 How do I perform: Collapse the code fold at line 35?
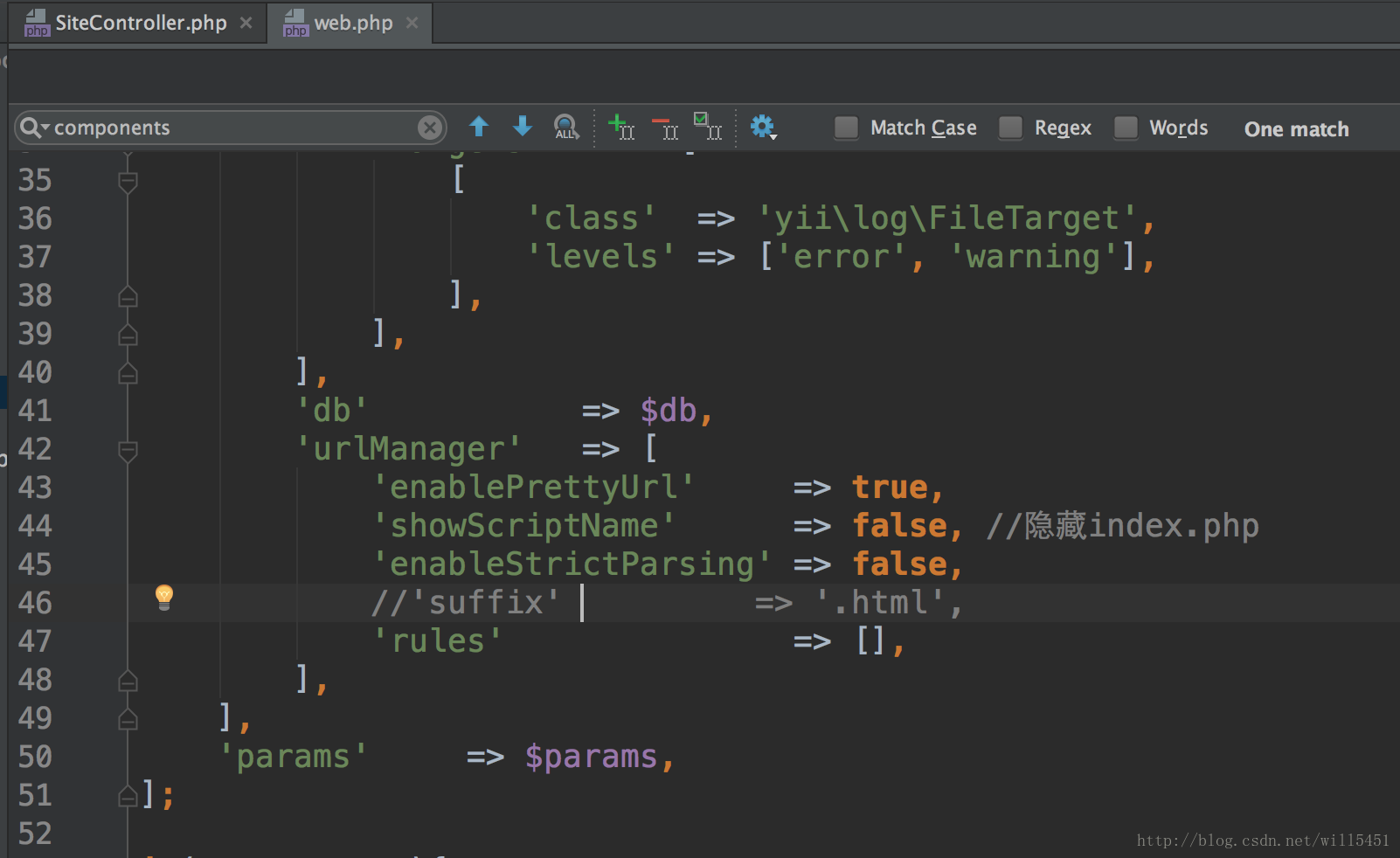point(128,182)
